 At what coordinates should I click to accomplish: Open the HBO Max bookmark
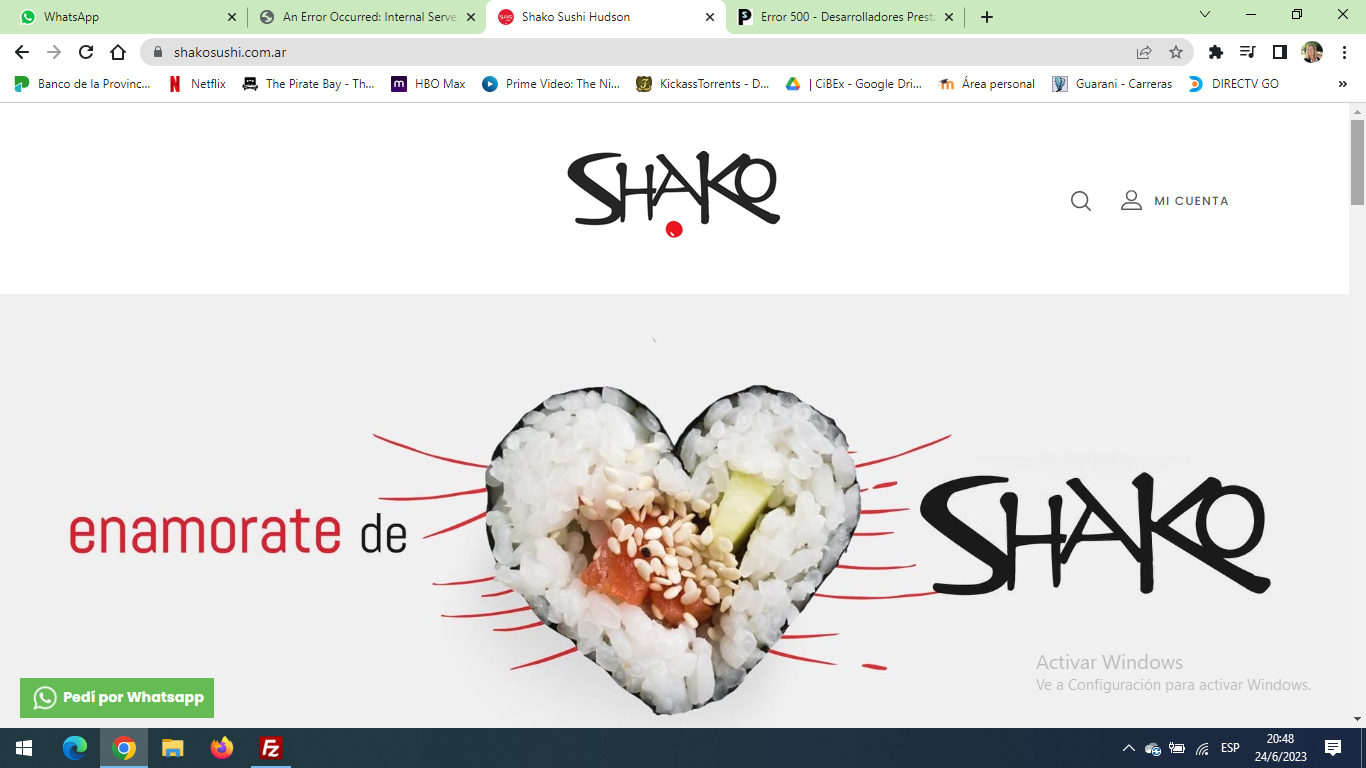click(x=428, y=84)
